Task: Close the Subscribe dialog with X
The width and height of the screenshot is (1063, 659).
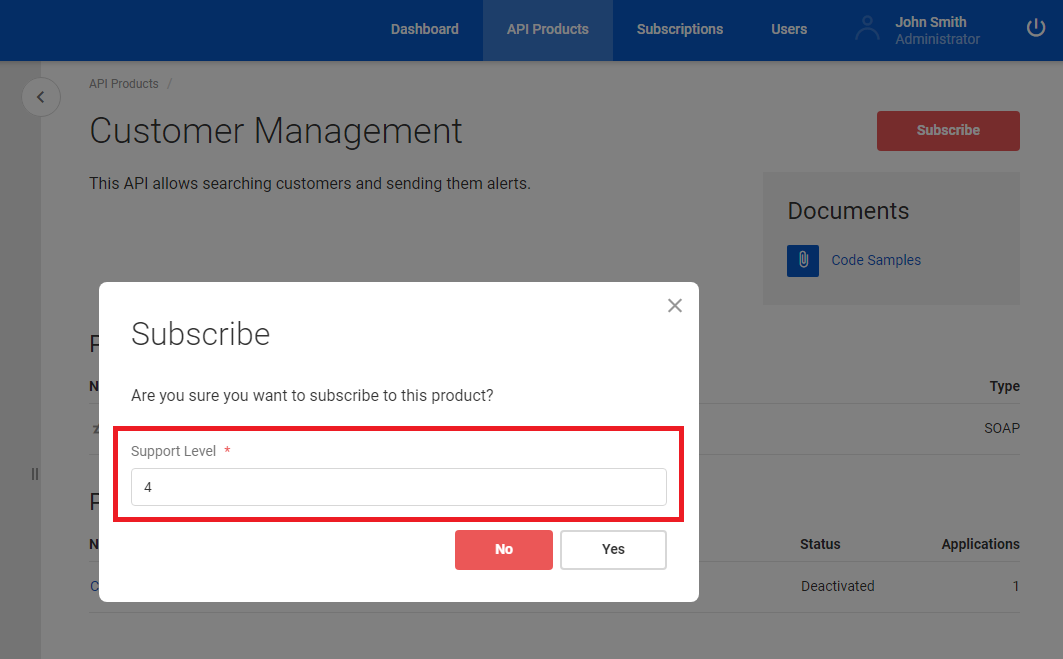Action: [x=675, y=306]
